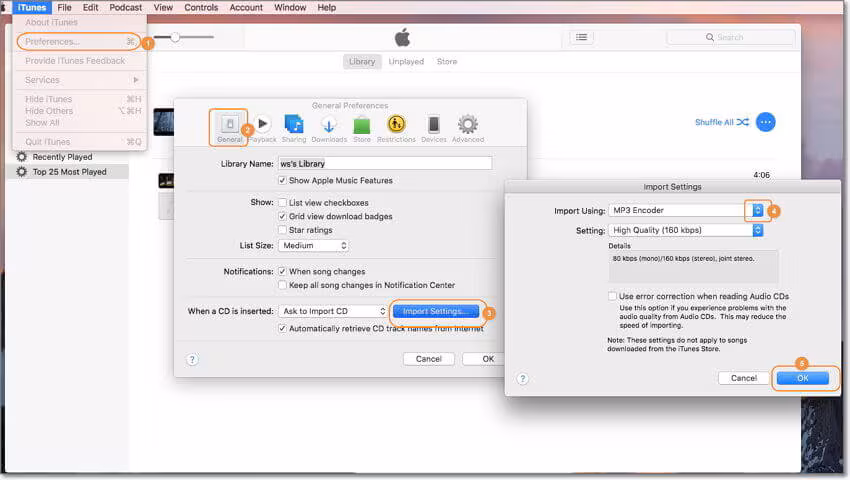The image size is (850, 480).
Task: Click Cancel in Import Settings dialog
Action: click(x=744, y=378)
